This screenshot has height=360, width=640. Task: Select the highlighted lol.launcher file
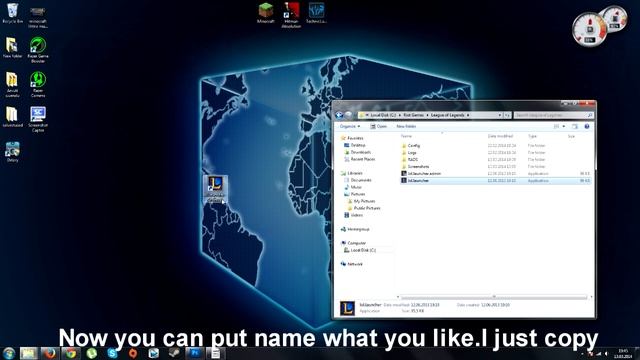(x=495, y=181)
